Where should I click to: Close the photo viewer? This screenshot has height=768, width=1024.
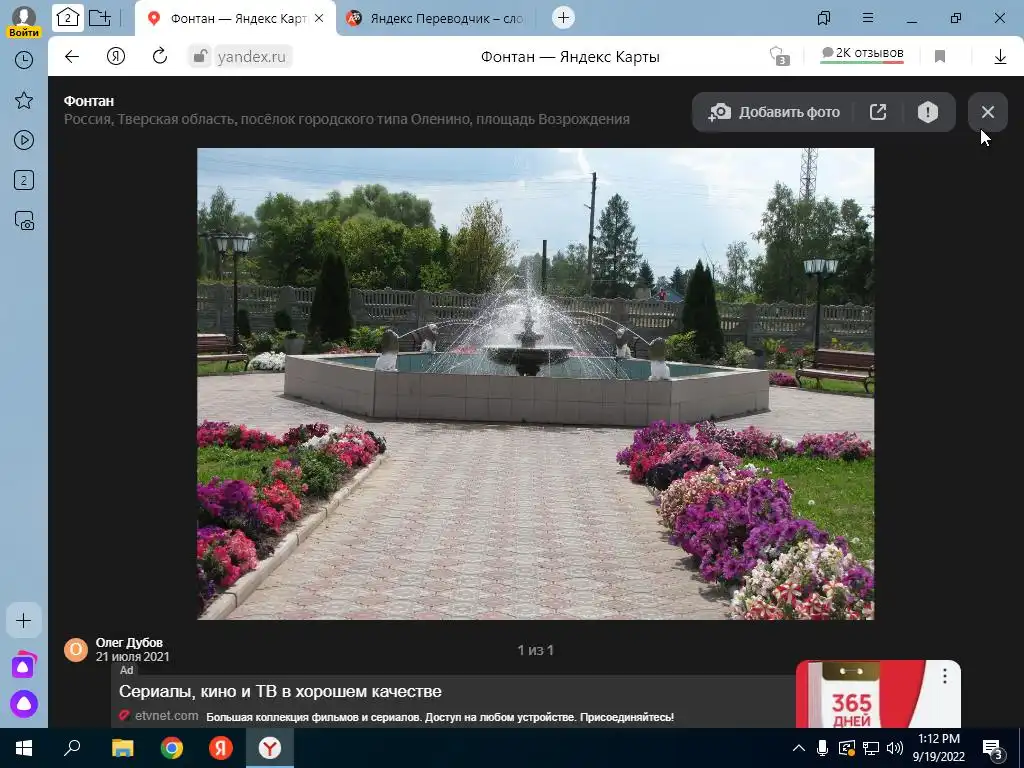tap(987, 112)
